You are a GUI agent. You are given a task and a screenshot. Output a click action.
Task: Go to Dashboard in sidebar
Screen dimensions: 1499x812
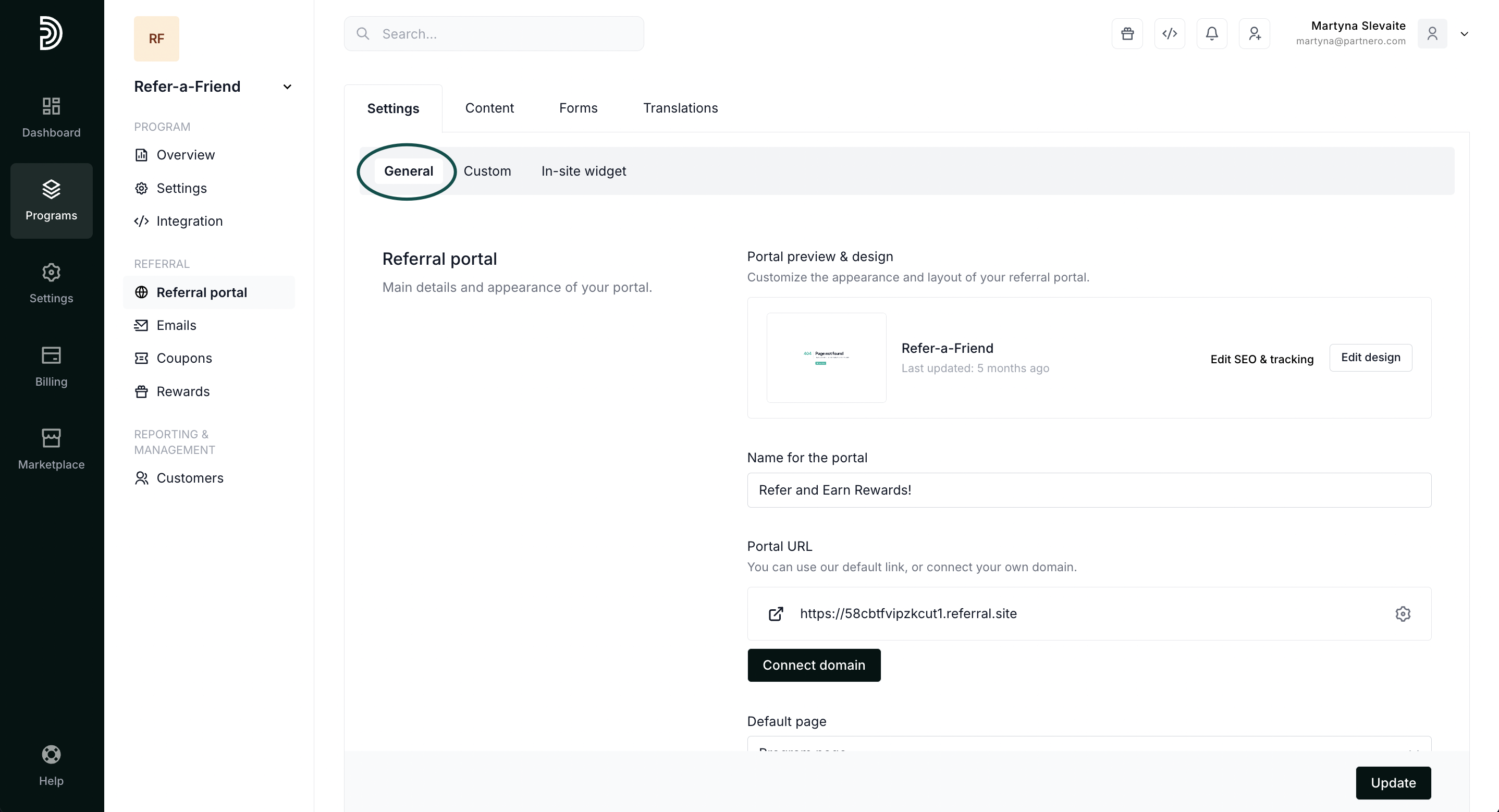51,117
